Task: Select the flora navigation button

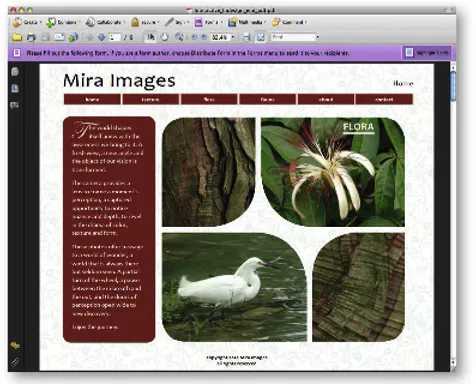Action: click(x=209, y=99)
